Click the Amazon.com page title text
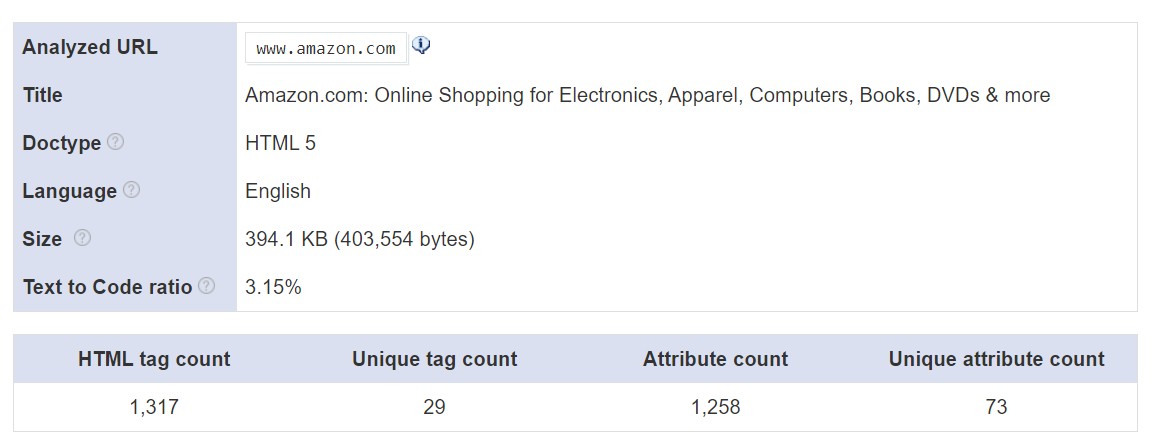The height and width of the screenshot is (441, 1152). click(647, 95)
